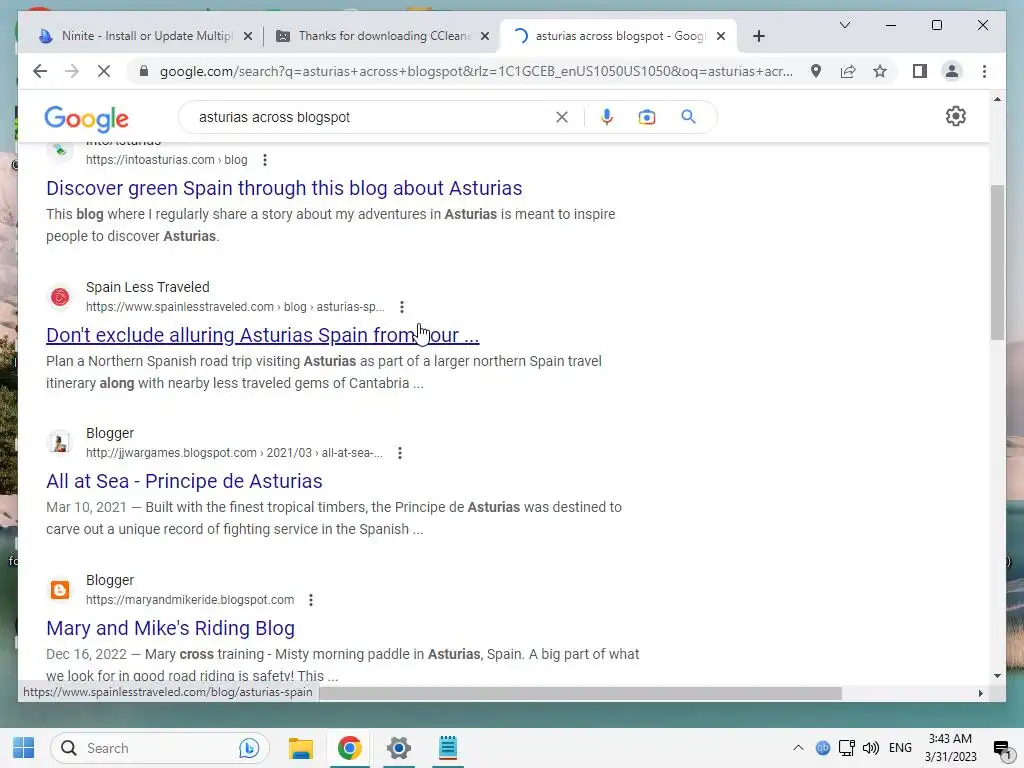Image resolution: width=1024 pixels, height=768 pixels.
Task: Open Don't exclude alluring Asturias Spain link
Action: 263,335
